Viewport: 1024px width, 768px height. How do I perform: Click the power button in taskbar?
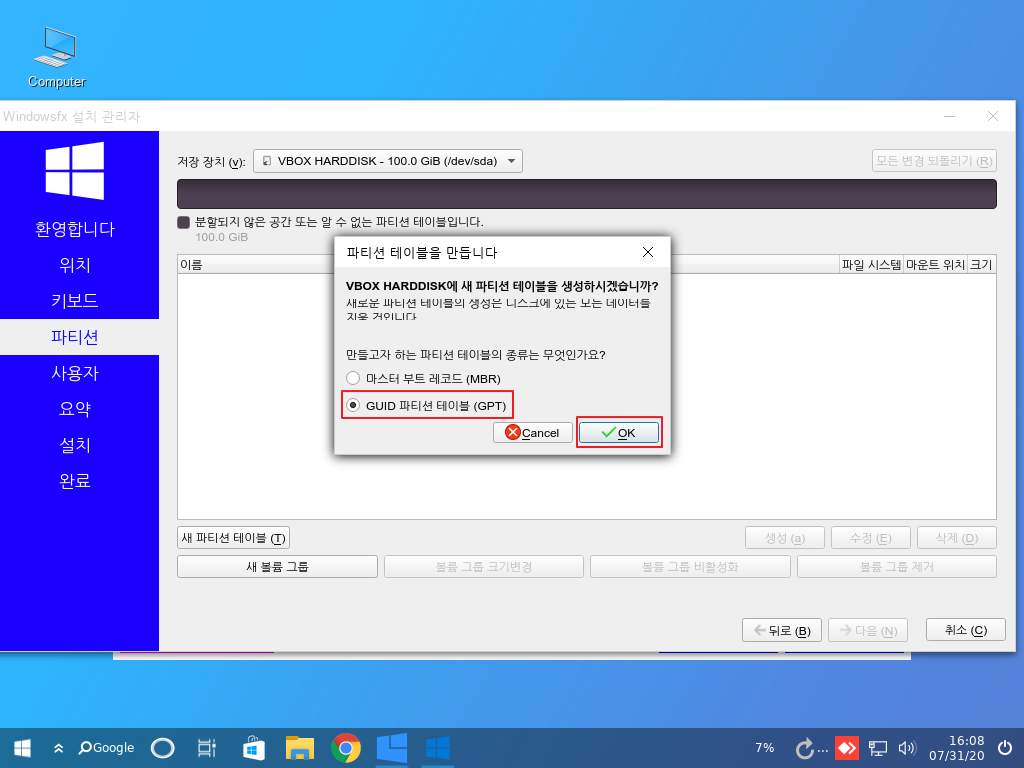[x=1005, y=748]
